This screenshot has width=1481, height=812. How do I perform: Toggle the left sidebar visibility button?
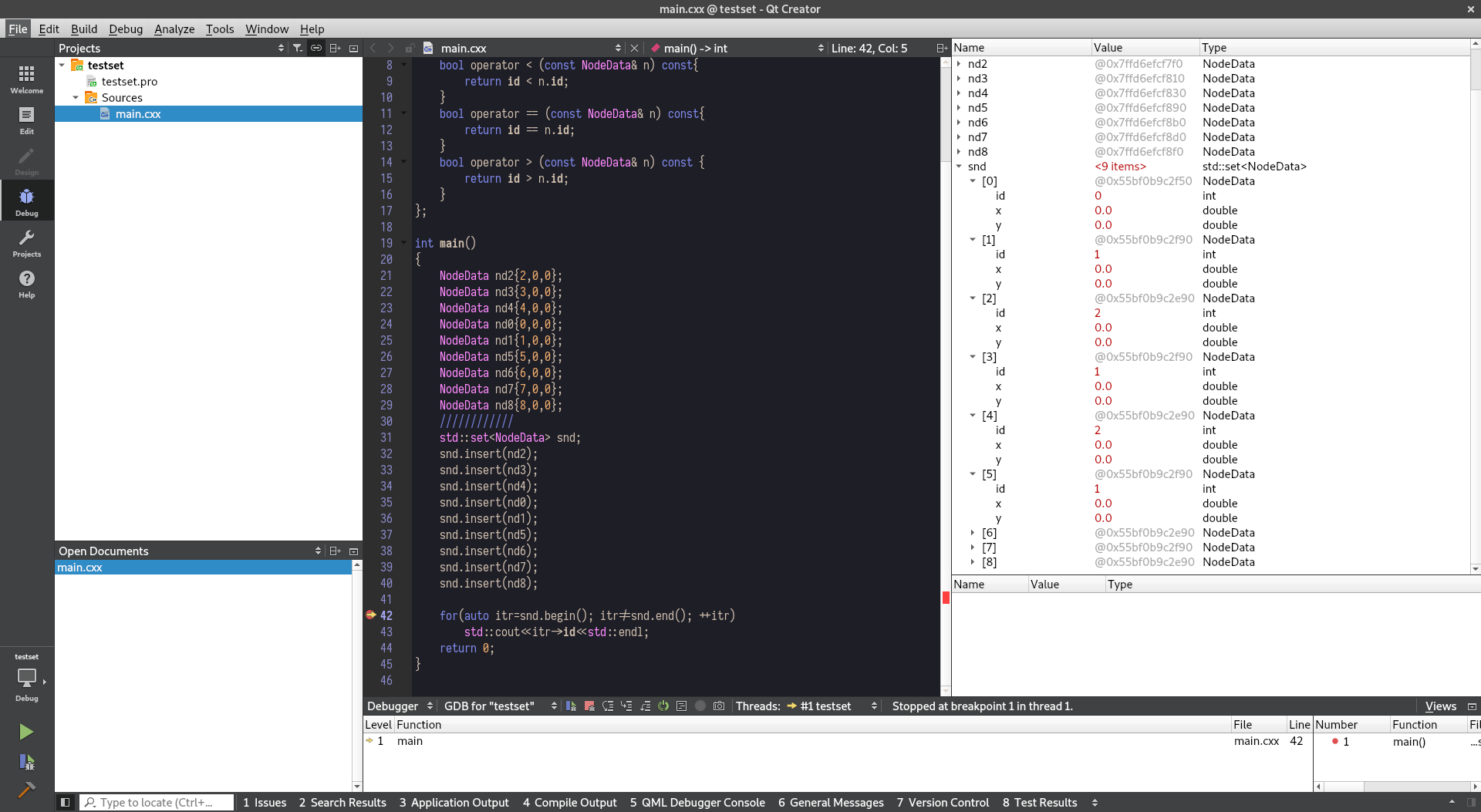pos(66,802)
